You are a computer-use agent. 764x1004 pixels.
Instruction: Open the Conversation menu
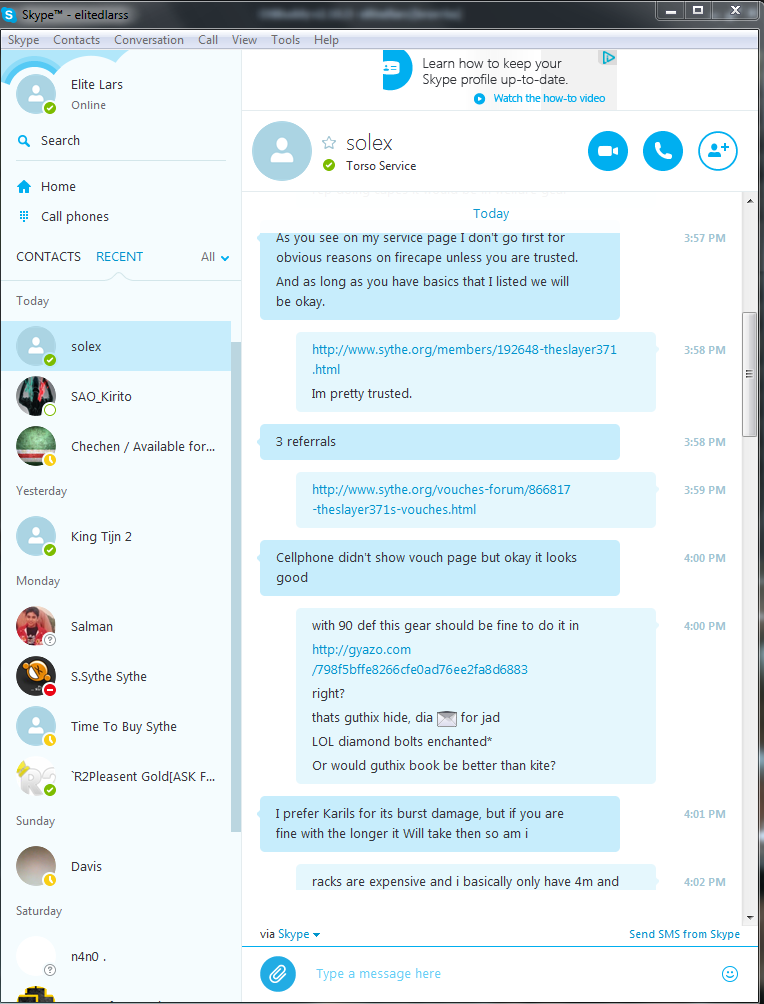tap(149, 40)
